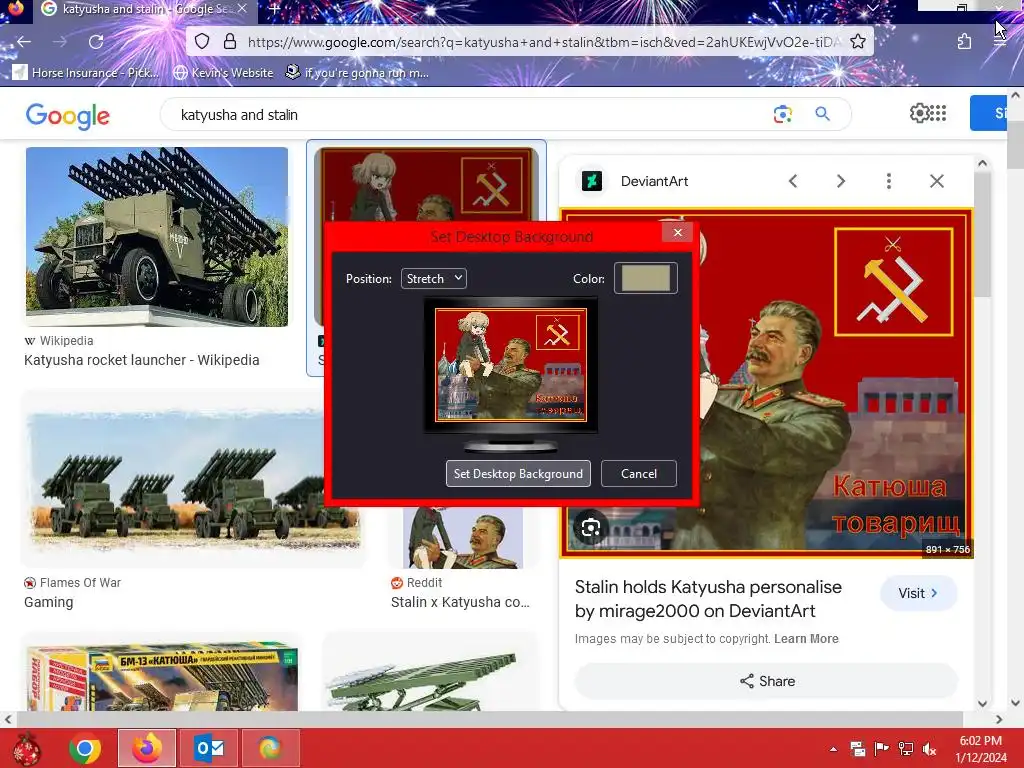This screenshot has height=768, width=1024.
Task: Show hidden tray icons arrow
Action: 834,749
